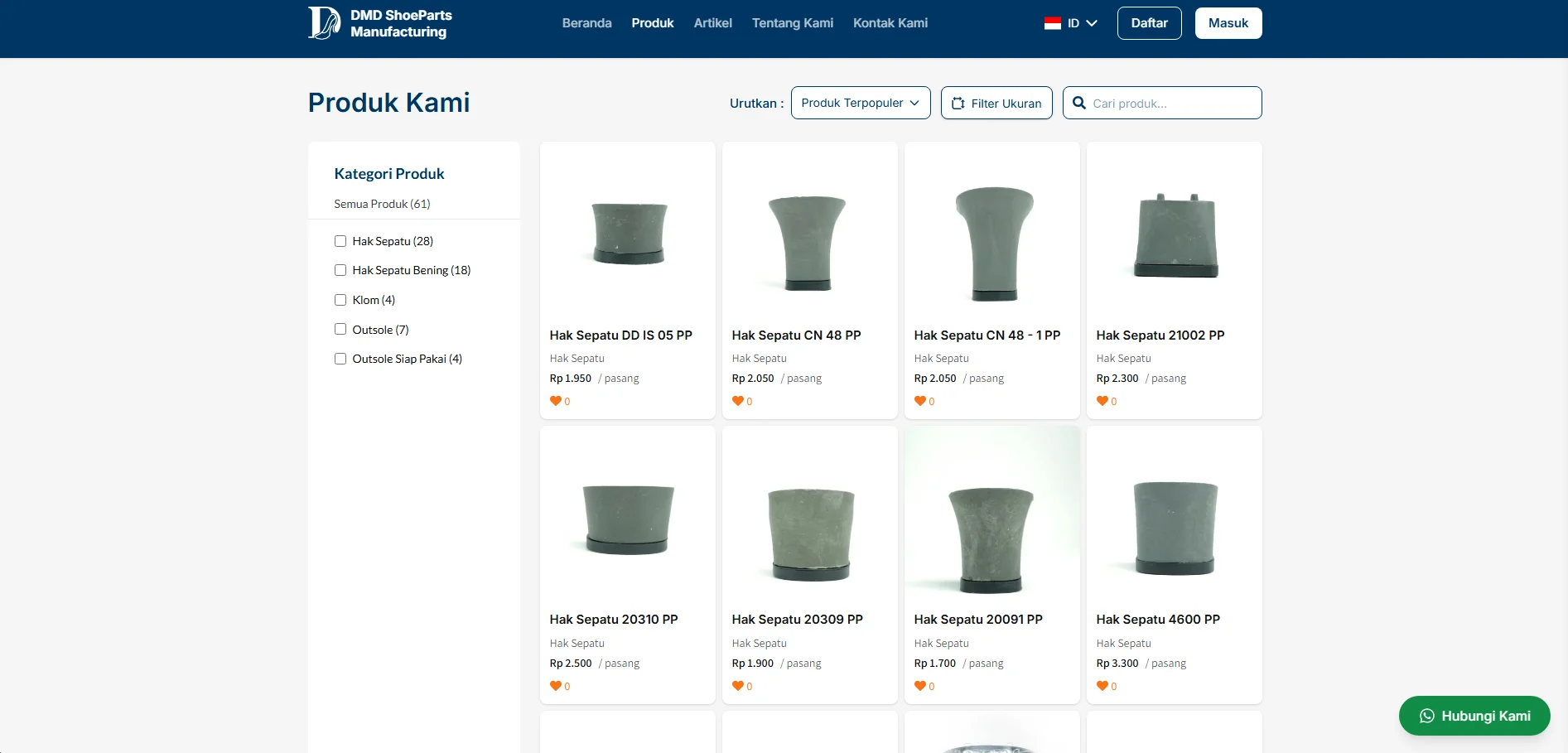This screenshot has height=753, width=1568.
Task: Select Semua Produk (61) link
Action: 382,204
